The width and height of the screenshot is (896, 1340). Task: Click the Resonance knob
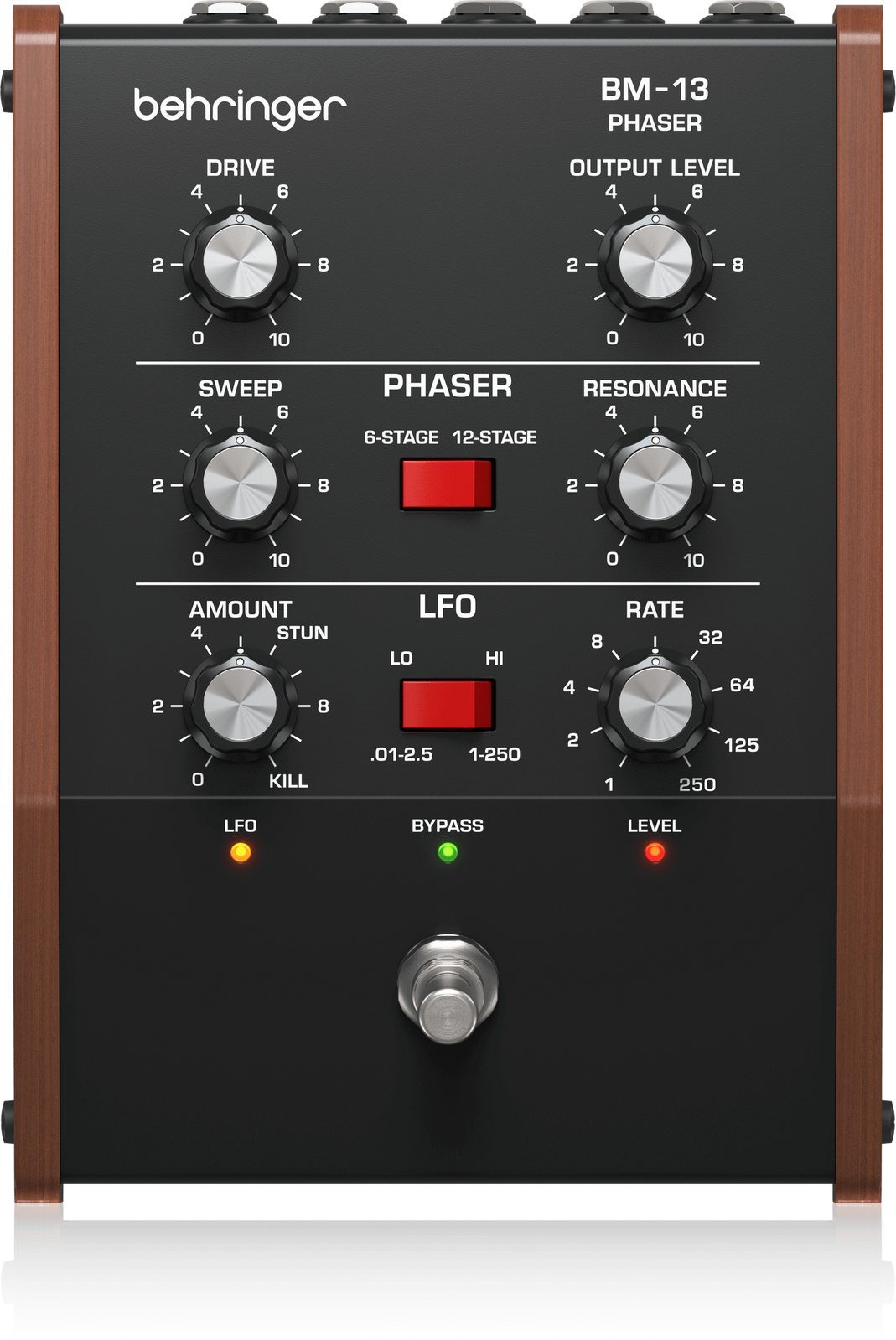(x=655, y=484)
